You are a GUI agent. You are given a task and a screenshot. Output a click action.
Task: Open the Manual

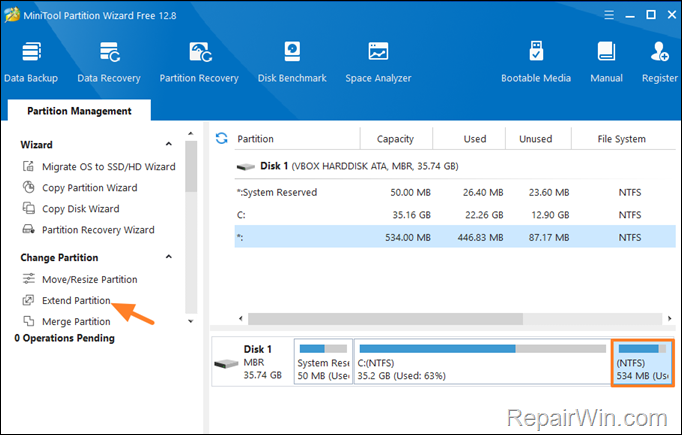606,61
